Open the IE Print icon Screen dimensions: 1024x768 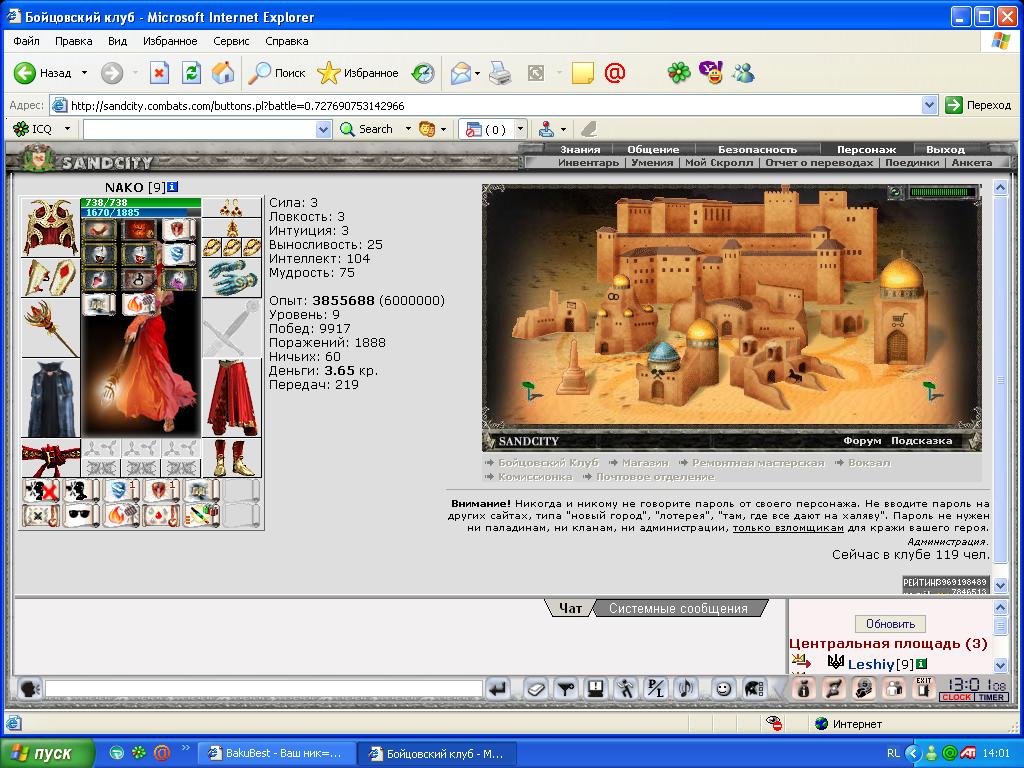pyautogui.click(x=500, y=72)
